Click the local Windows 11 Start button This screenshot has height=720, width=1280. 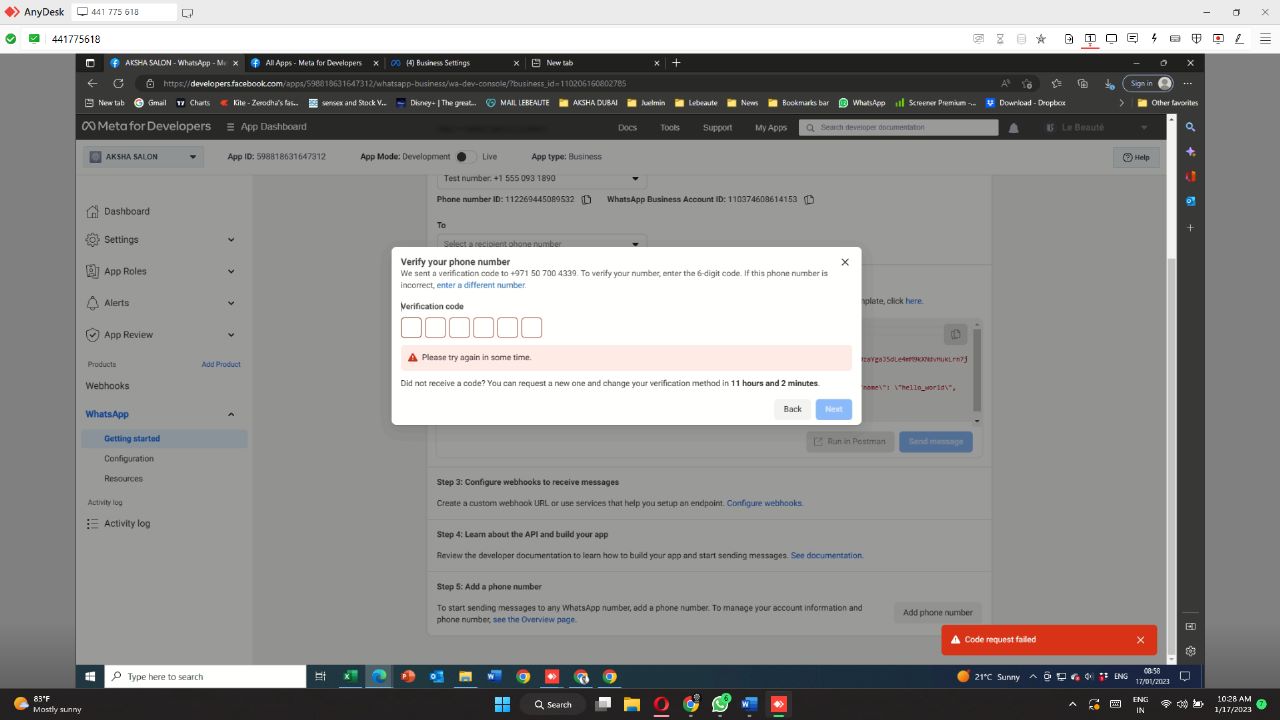point(503,704)
